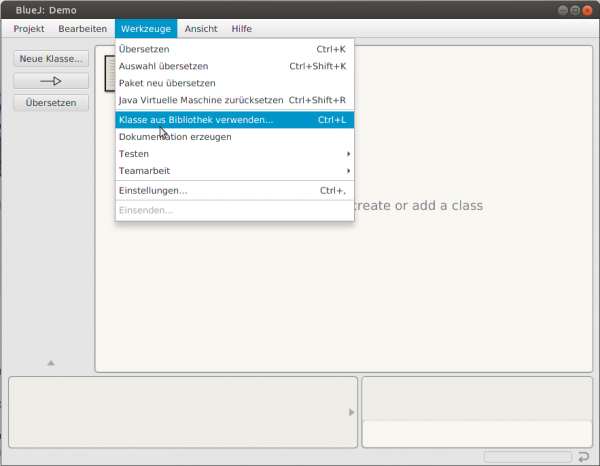Open the Bearbeiten menu
The image size is (600, 466).
tap(82, 29)
